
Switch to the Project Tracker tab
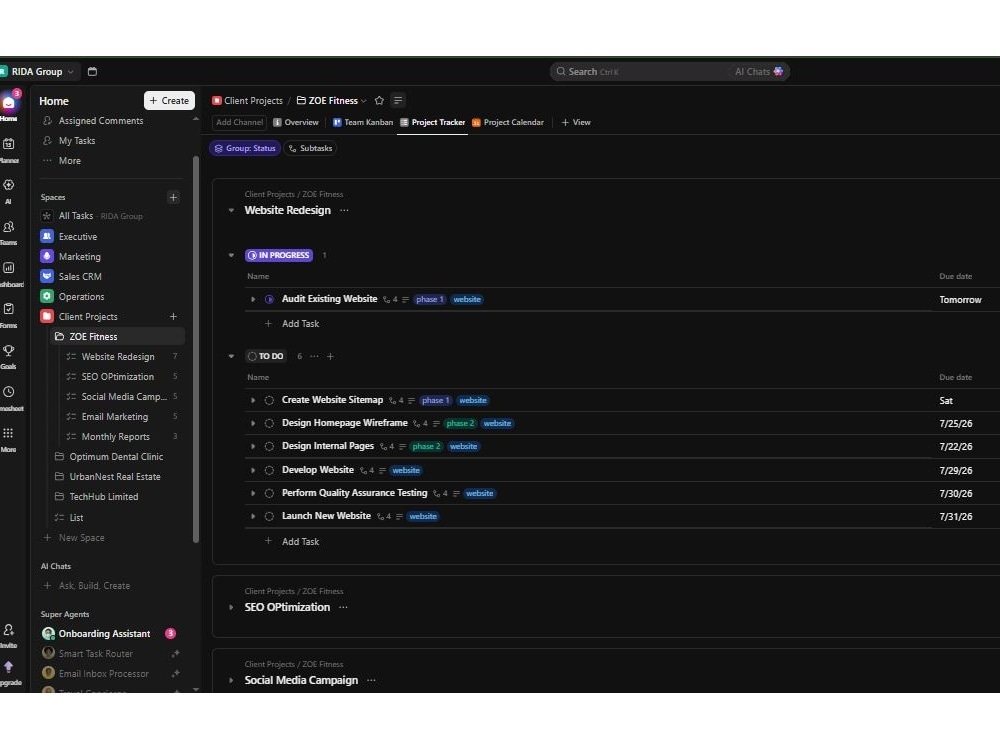click(x=432, y=122)
